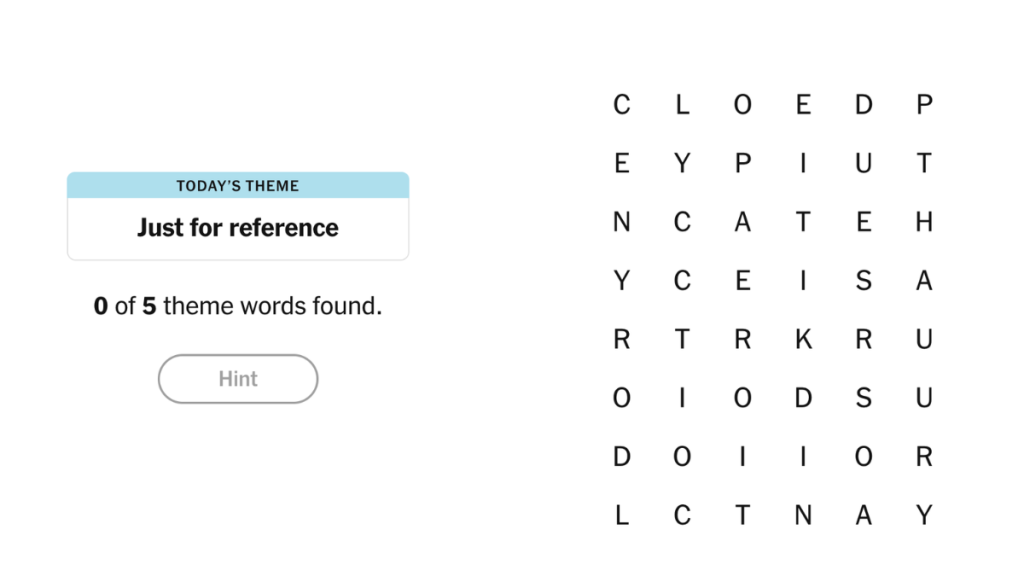The image size is (1024, 576).
Task: Select the D in the top row
Action: click(x=864, y=104)
